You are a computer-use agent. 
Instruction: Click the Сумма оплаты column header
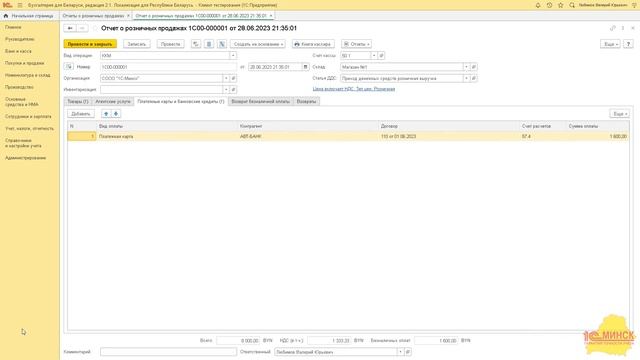coord(598,126)
